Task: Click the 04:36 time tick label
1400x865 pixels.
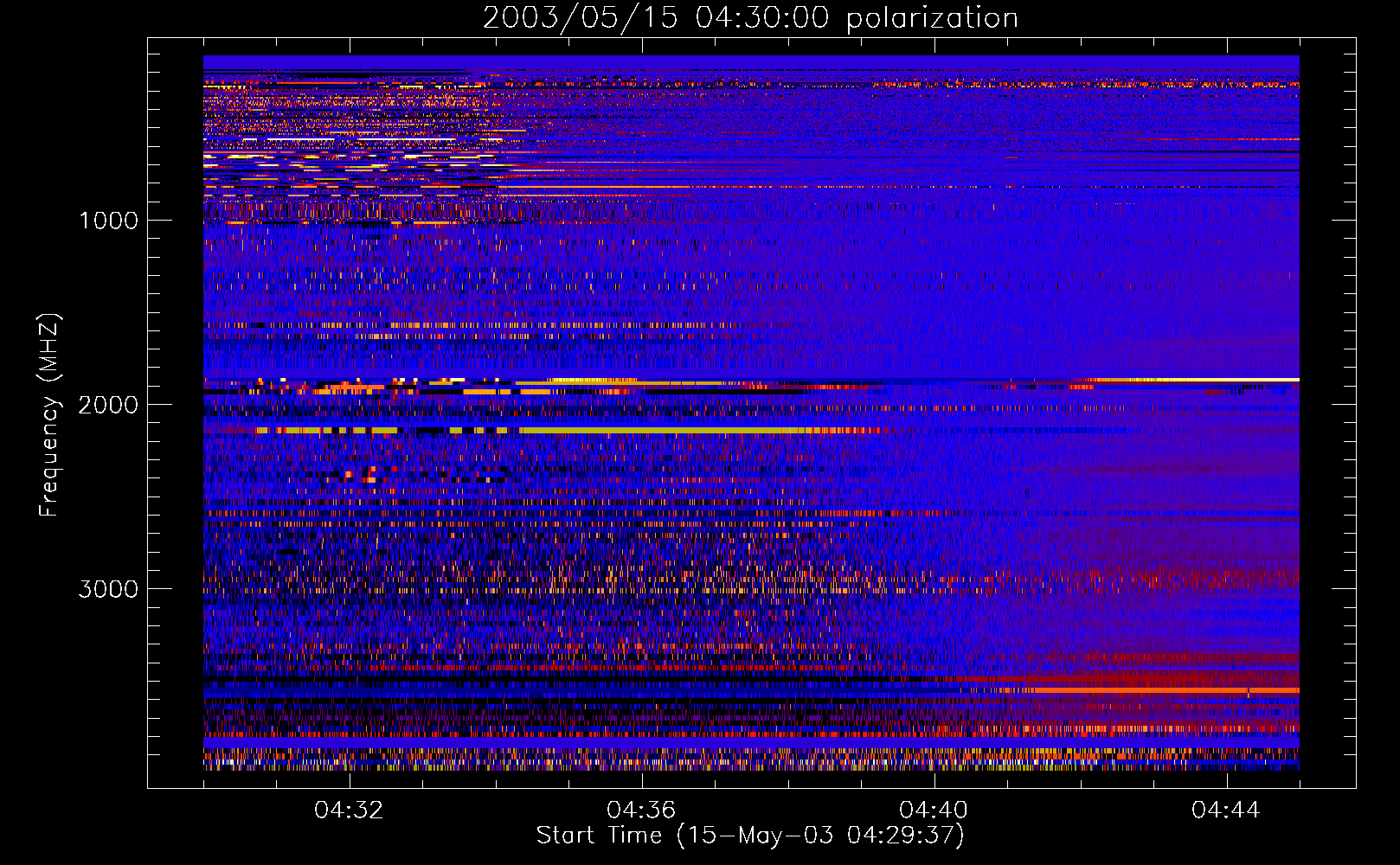Action: 641,811
